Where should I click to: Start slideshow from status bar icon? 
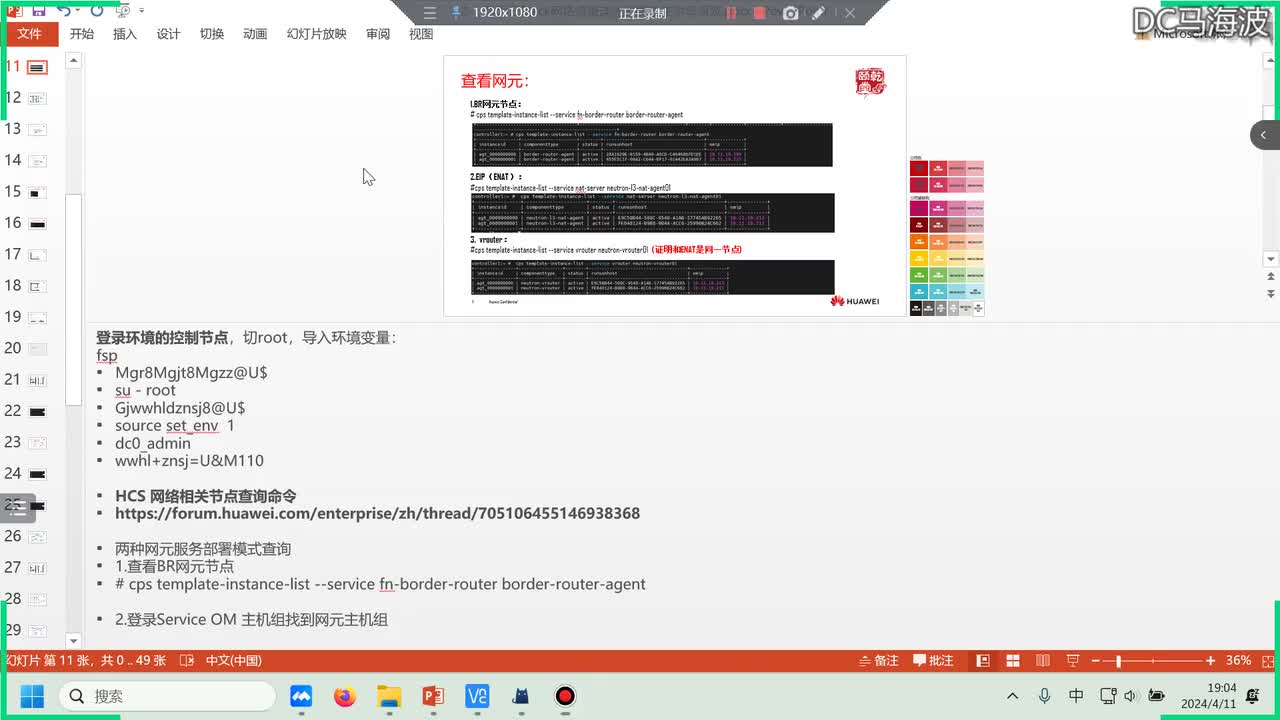click(x=1073, y=661)
